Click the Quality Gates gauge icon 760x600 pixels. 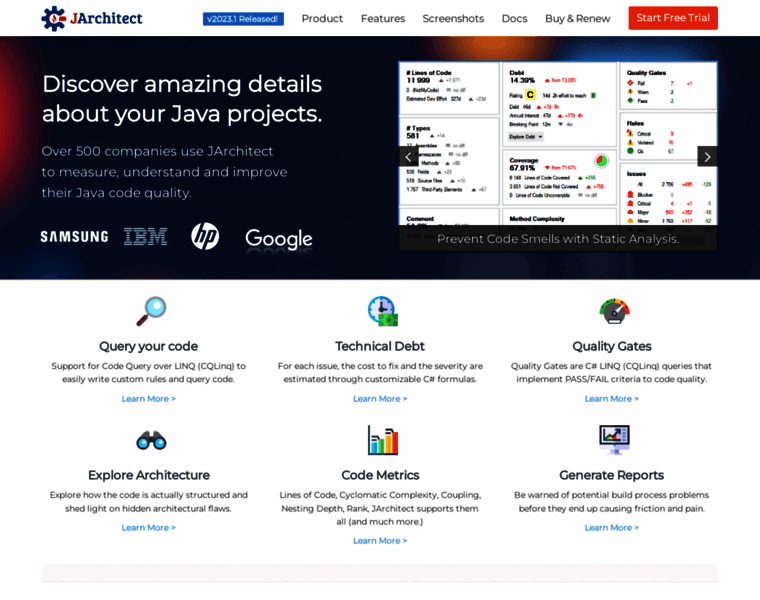pyautogui.click(x=614, y=311)
